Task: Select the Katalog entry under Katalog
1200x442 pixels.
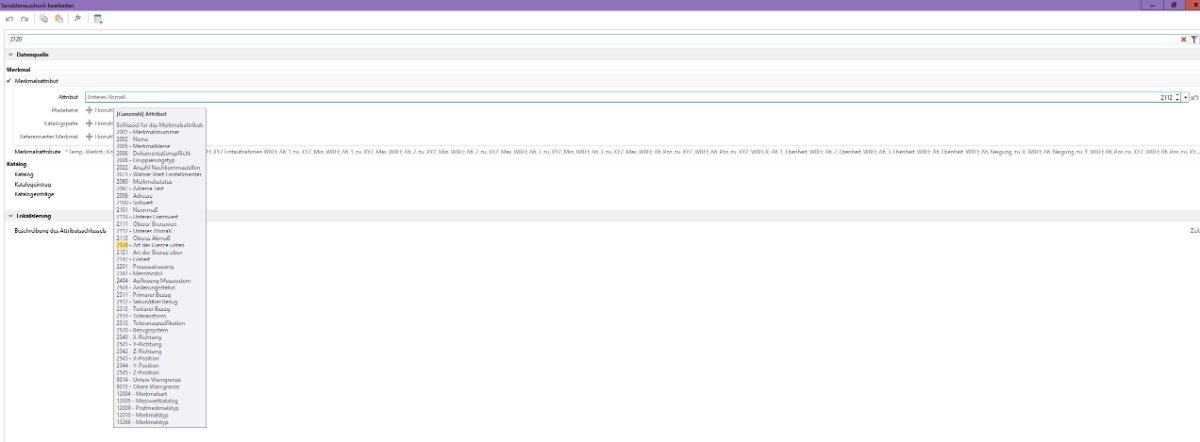Action: coord(23,174)
